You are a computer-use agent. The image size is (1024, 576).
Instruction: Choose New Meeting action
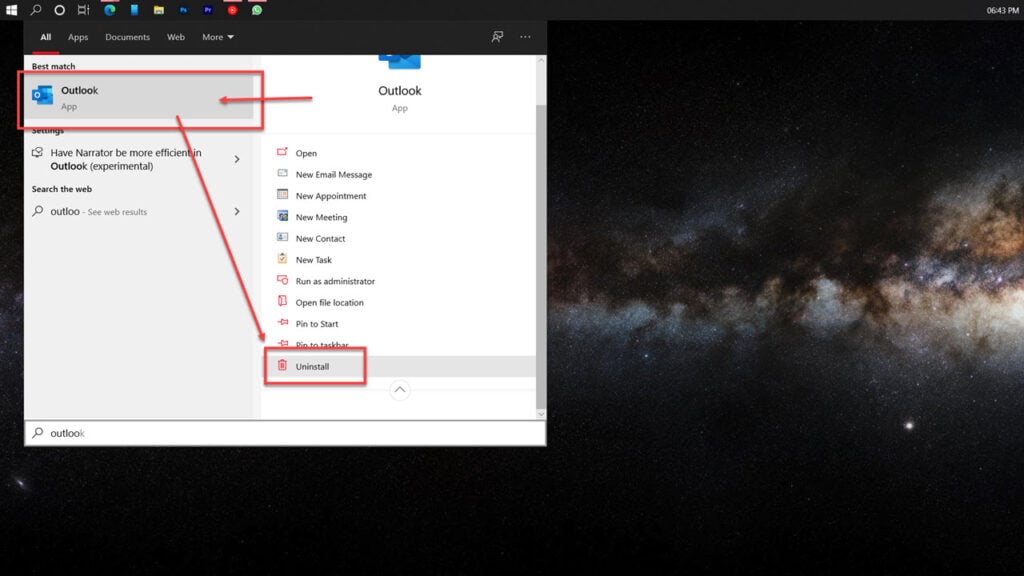tap(321, 217)
